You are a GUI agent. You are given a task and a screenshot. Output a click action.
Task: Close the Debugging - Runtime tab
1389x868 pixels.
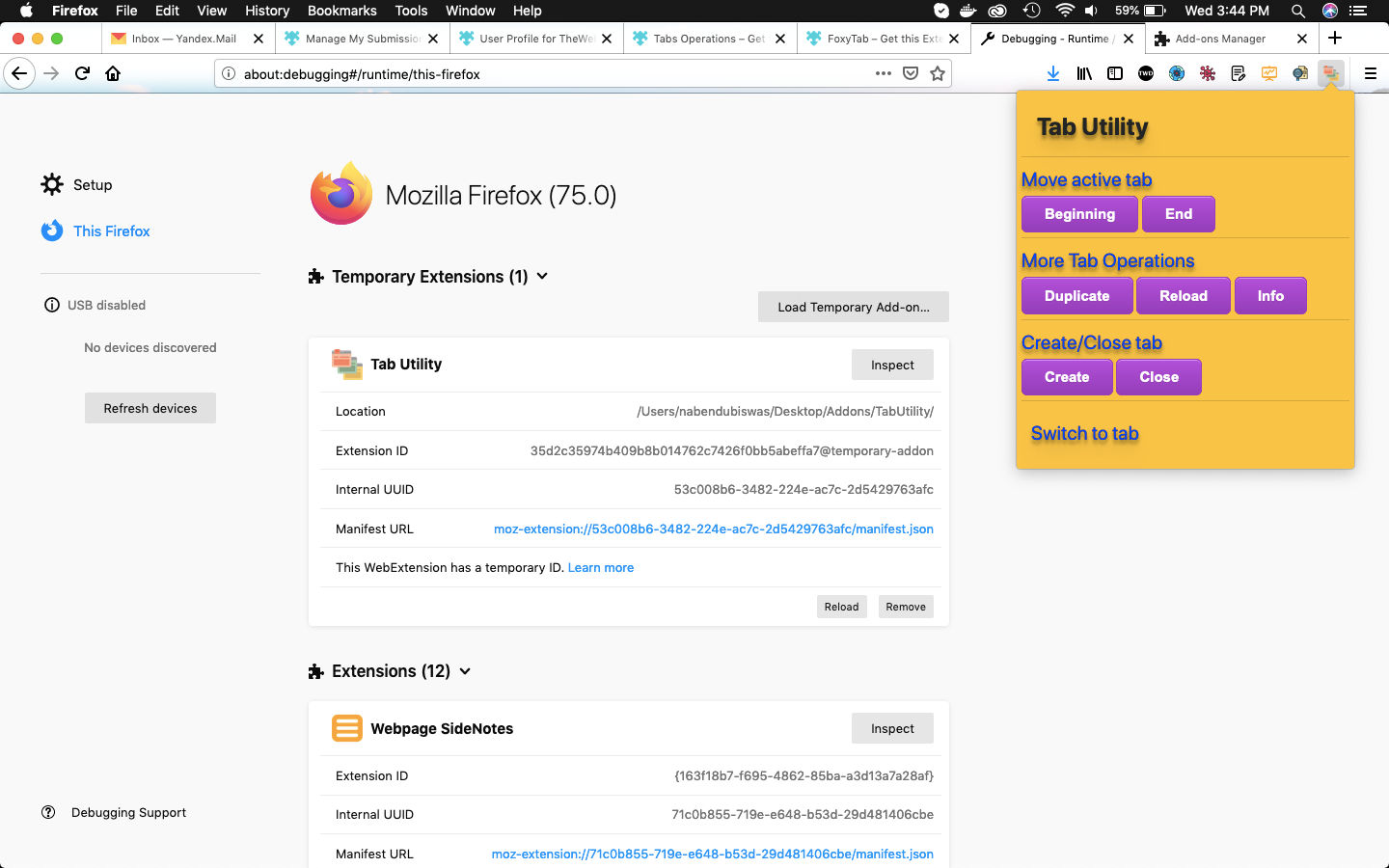pyautogui.click(x=1129, y=39)
